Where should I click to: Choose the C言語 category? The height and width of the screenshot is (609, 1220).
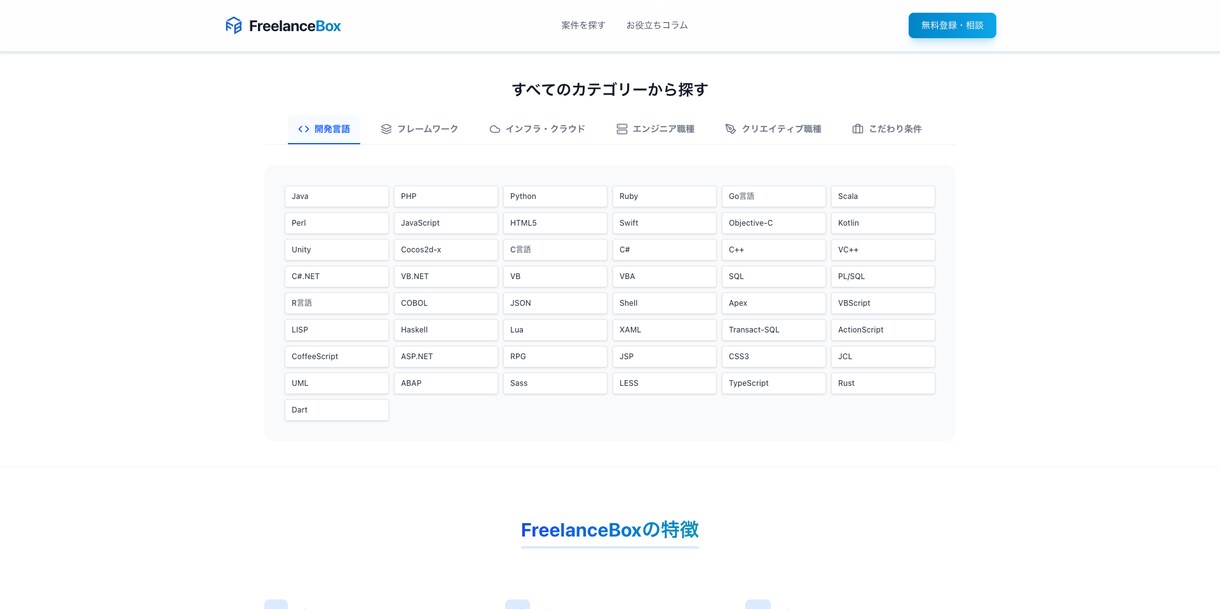[x=555, y=250]
